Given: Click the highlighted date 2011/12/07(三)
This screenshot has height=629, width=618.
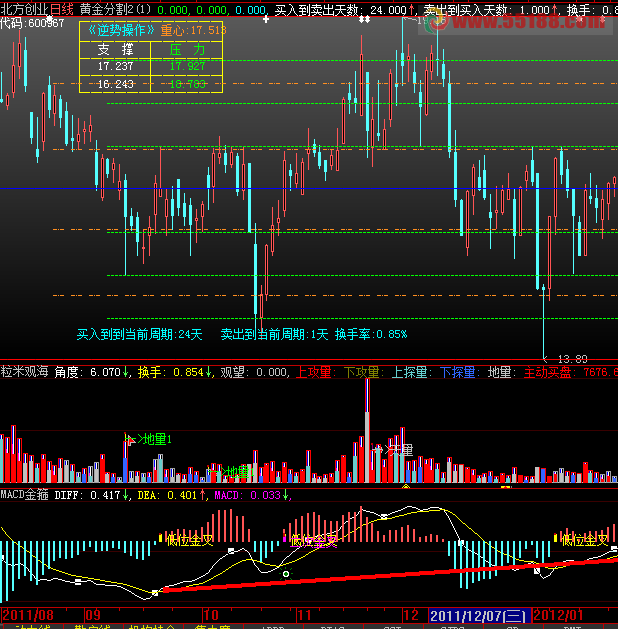Looking at the screenshot, I should [480, 616].
